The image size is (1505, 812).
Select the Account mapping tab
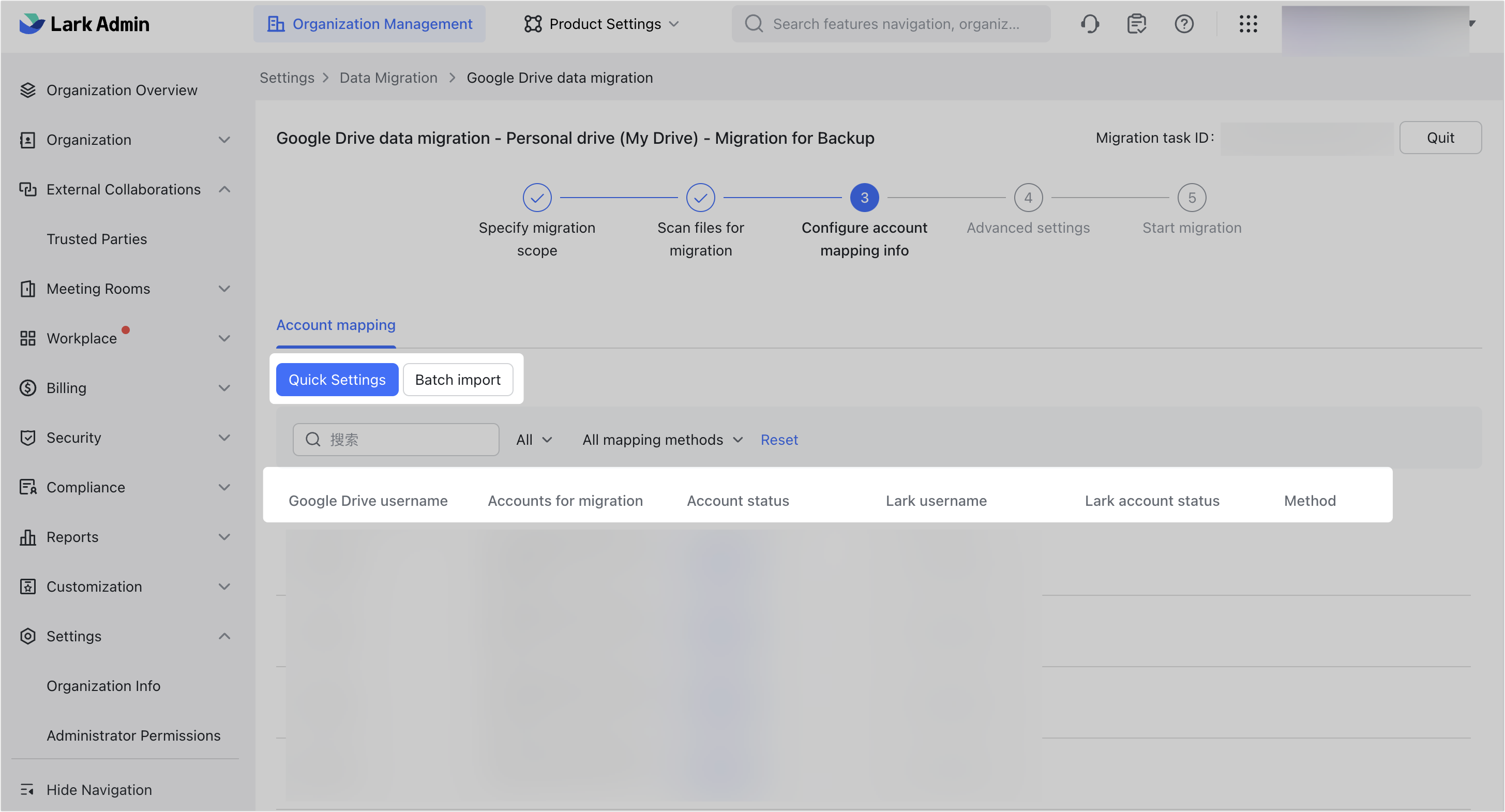(335, 325)
